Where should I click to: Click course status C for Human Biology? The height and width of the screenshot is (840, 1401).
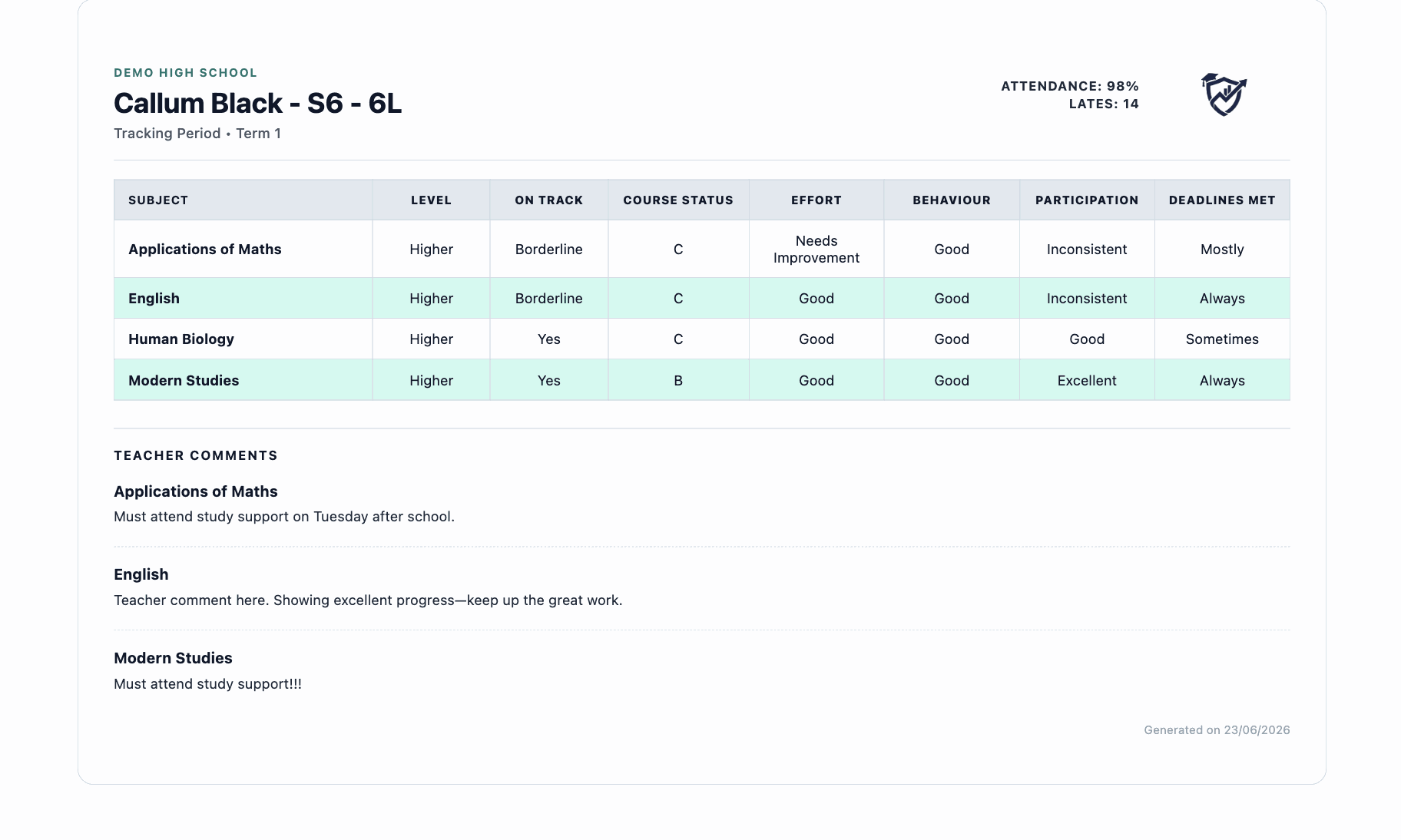pos(678,339)
